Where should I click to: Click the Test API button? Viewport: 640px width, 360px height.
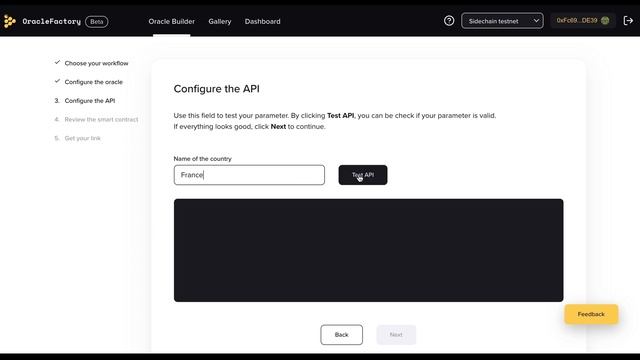tap(363, 175)
